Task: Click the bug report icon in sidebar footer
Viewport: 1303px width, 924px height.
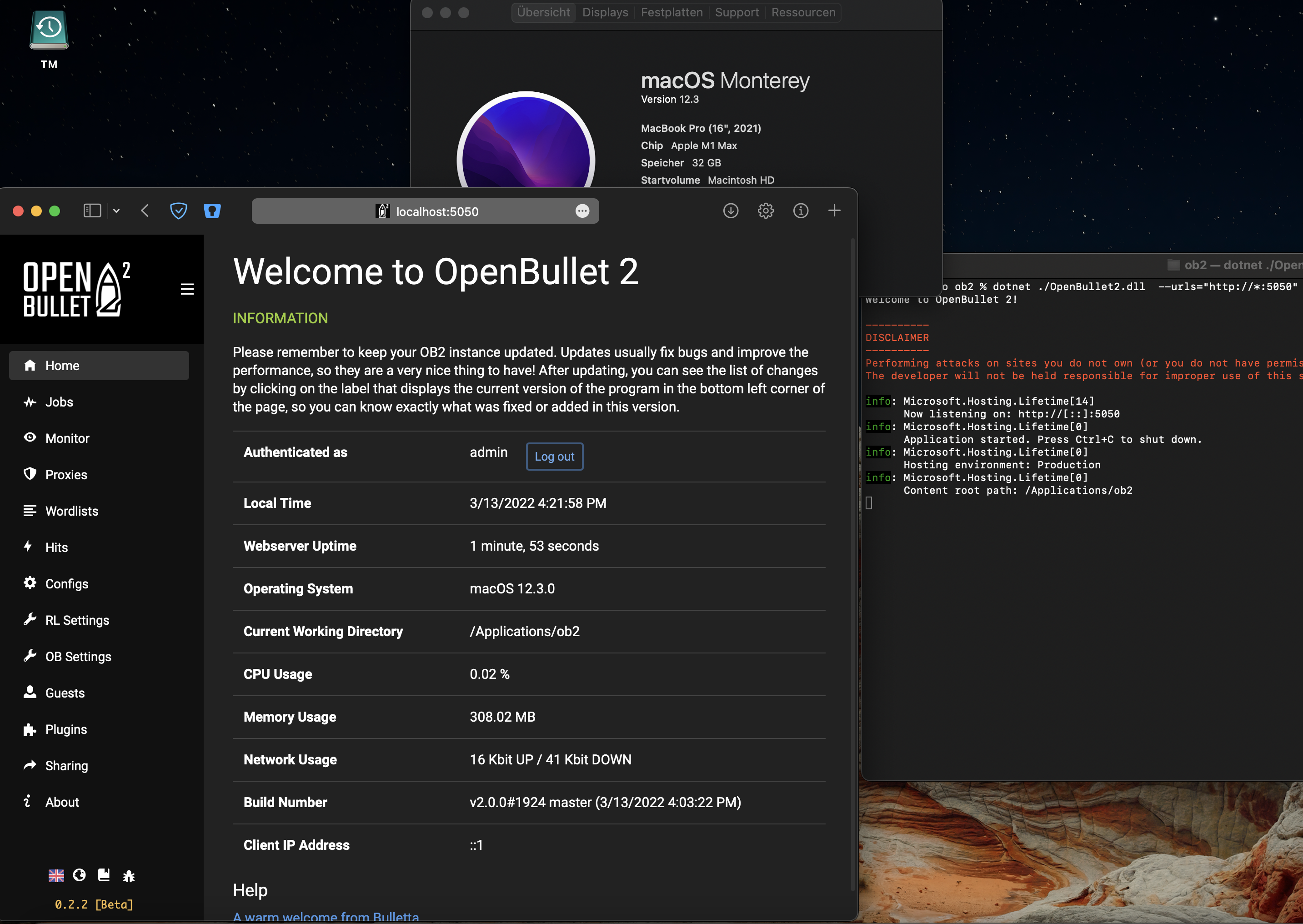Action: pyautogui.click(x=129, y=876)
